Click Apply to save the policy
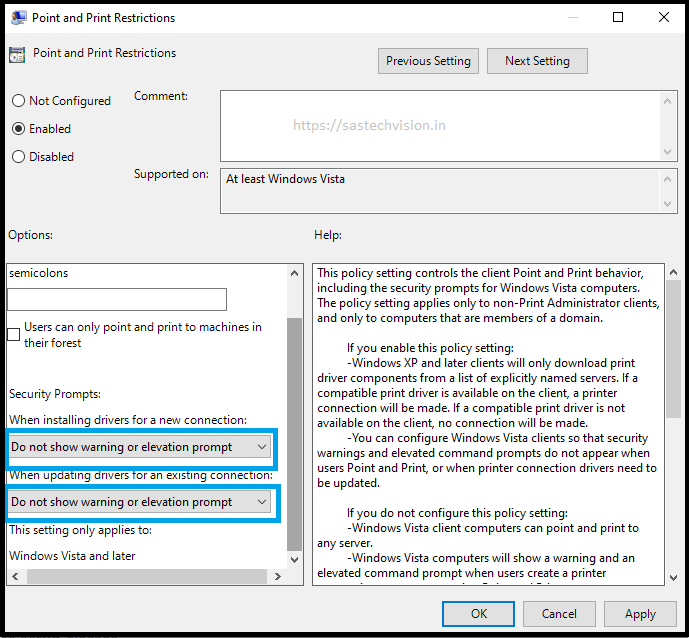Screen dimensions: 689x638 (x=640, y=614)
